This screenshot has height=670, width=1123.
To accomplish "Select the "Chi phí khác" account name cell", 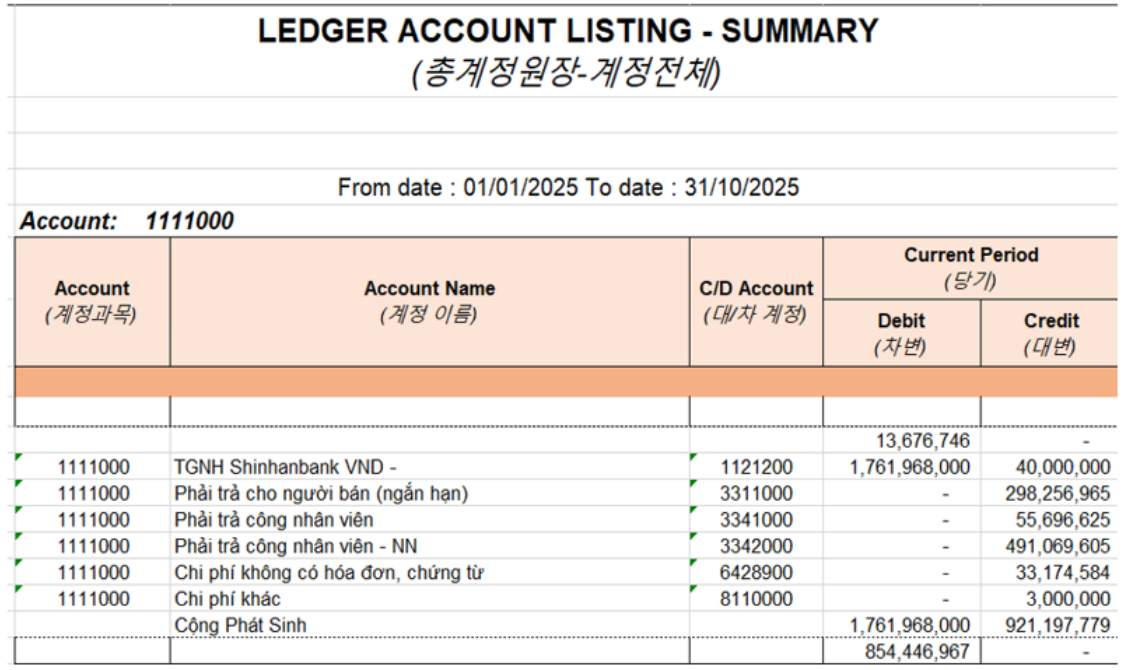I will click(x=227, y=599).
